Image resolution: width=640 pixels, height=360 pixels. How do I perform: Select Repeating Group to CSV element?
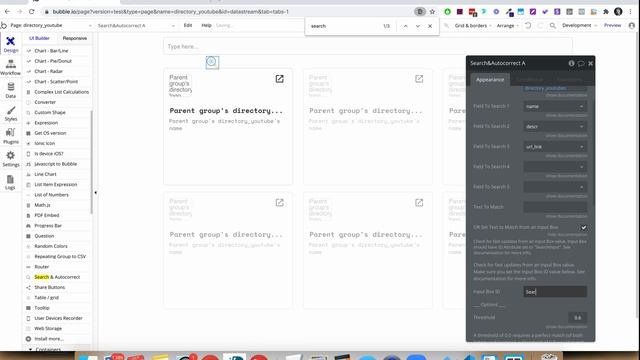[x=57, y=256]
